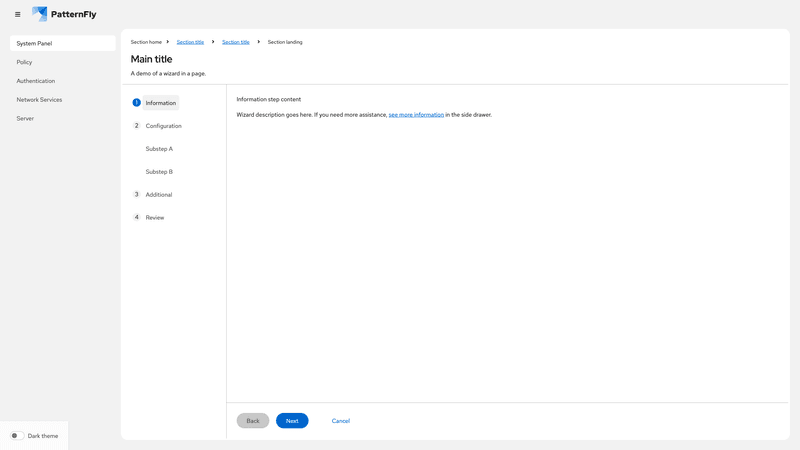Open first Section title breadcrumb link
Image resolution: width=800 pixels, height=450 pixels.
pyautogui.click(x=190, y=42)
